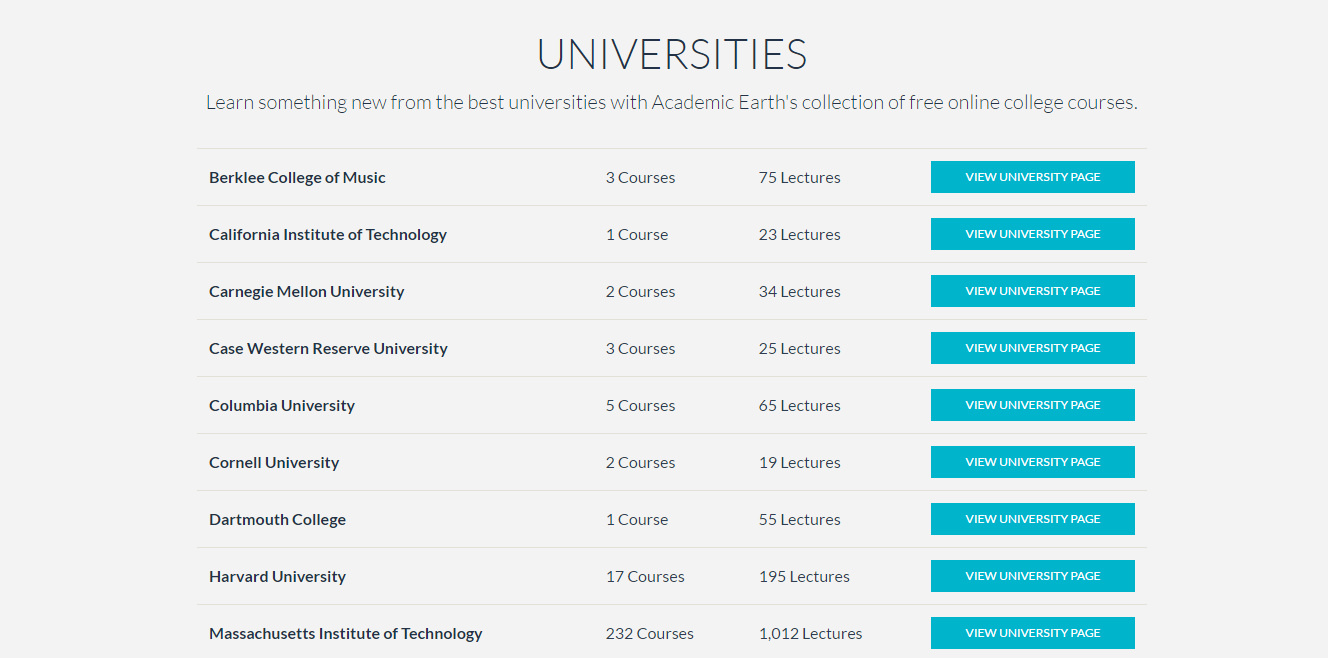View university page for Berklee College of Music
Screen dimensions: 1328x658
[1032, 177]
